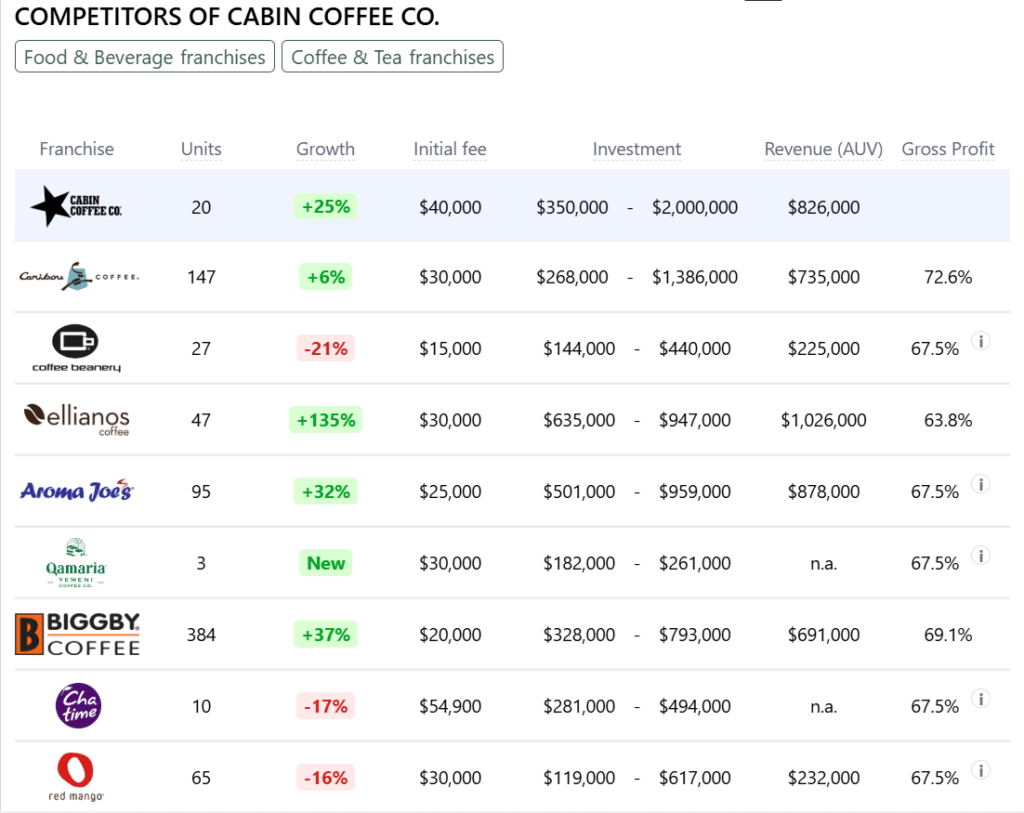Open the Aroma Joe's logo

(76, 491)
